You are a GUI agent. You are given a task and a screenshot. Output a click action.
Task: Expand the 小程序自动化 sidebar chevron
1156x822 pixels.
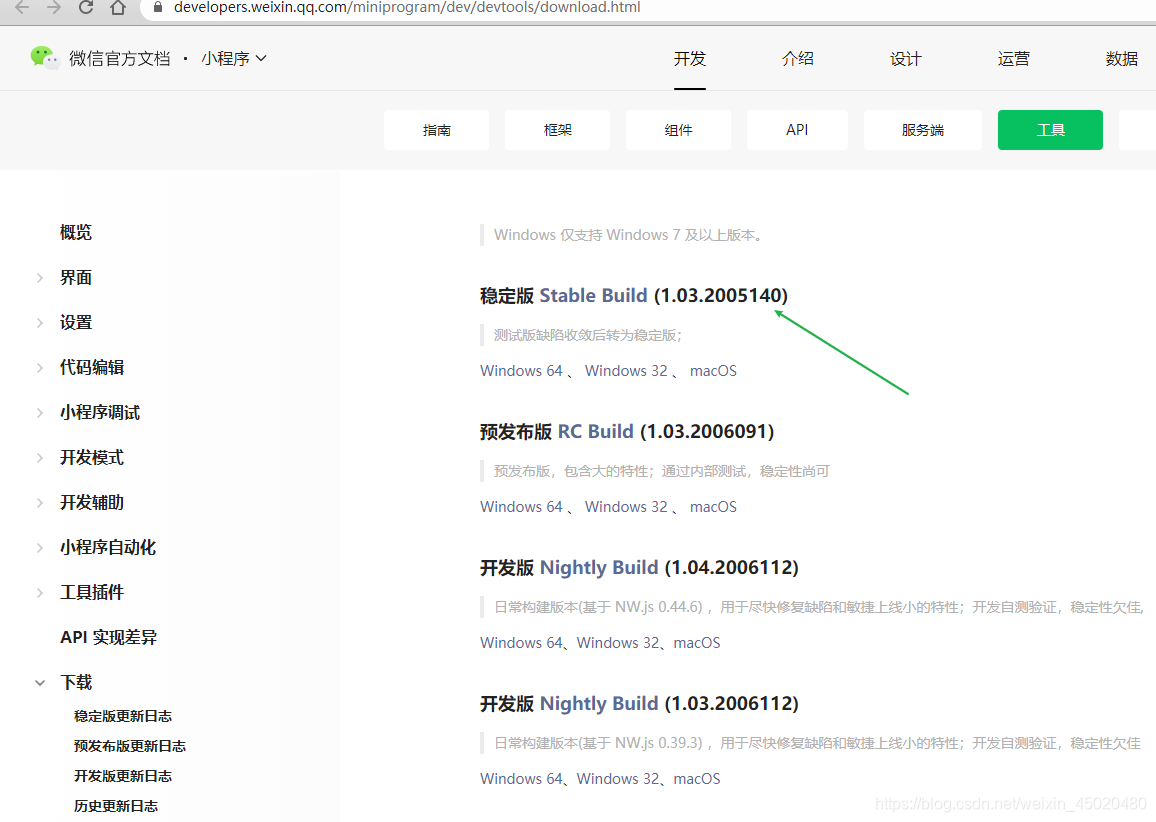[40, 548]
